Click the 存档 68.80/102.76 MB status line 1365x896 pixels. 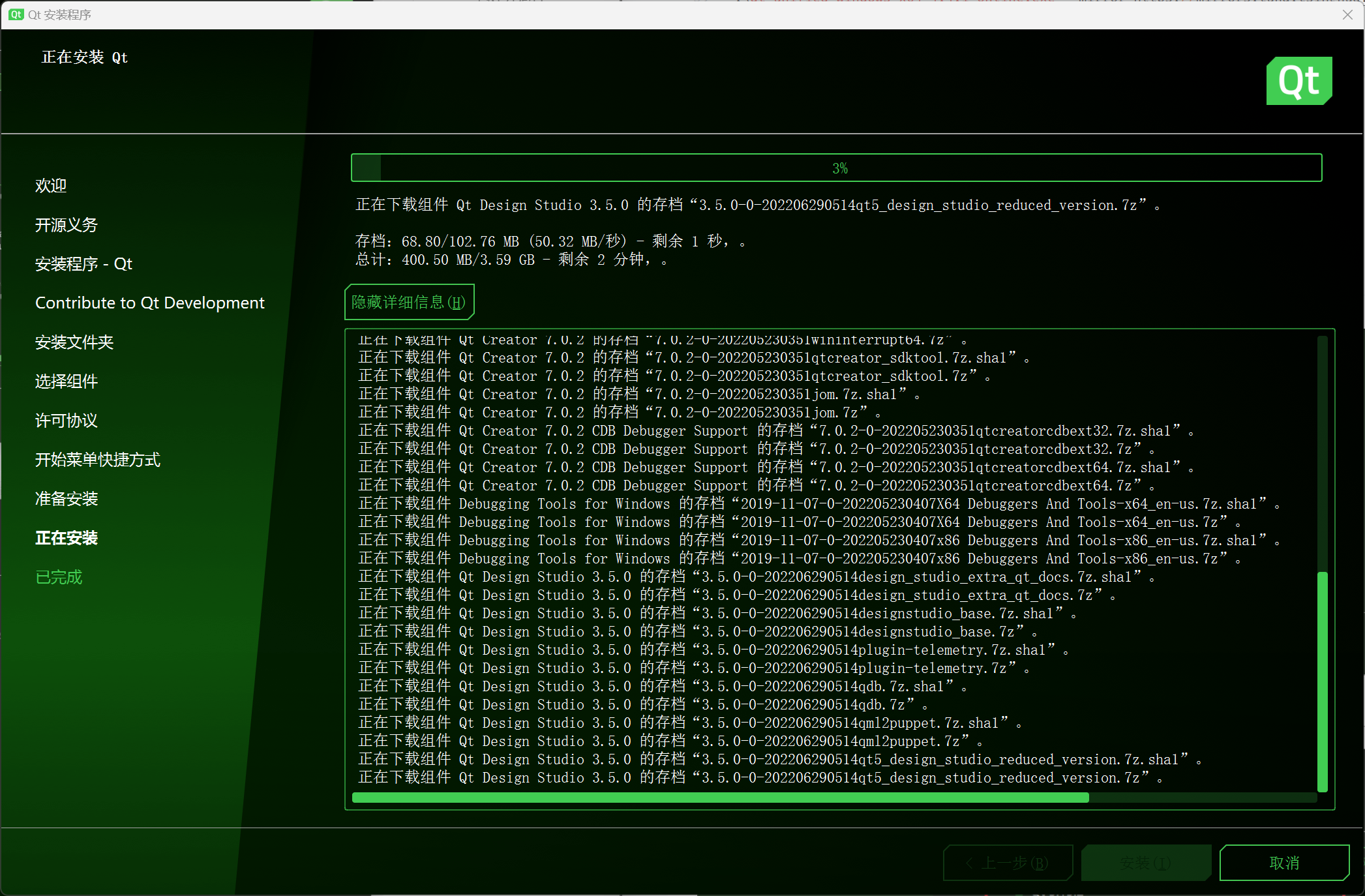pos(550,241)
